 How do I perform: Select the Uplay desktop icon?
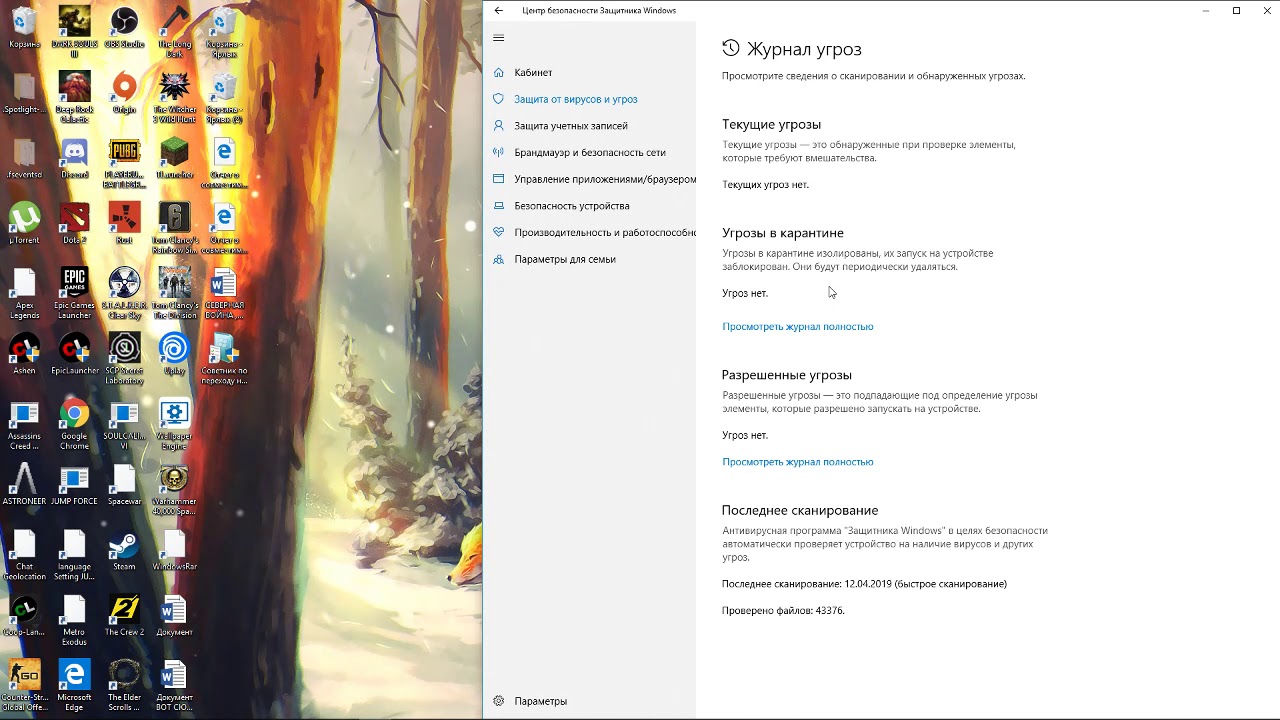[174, 354]
